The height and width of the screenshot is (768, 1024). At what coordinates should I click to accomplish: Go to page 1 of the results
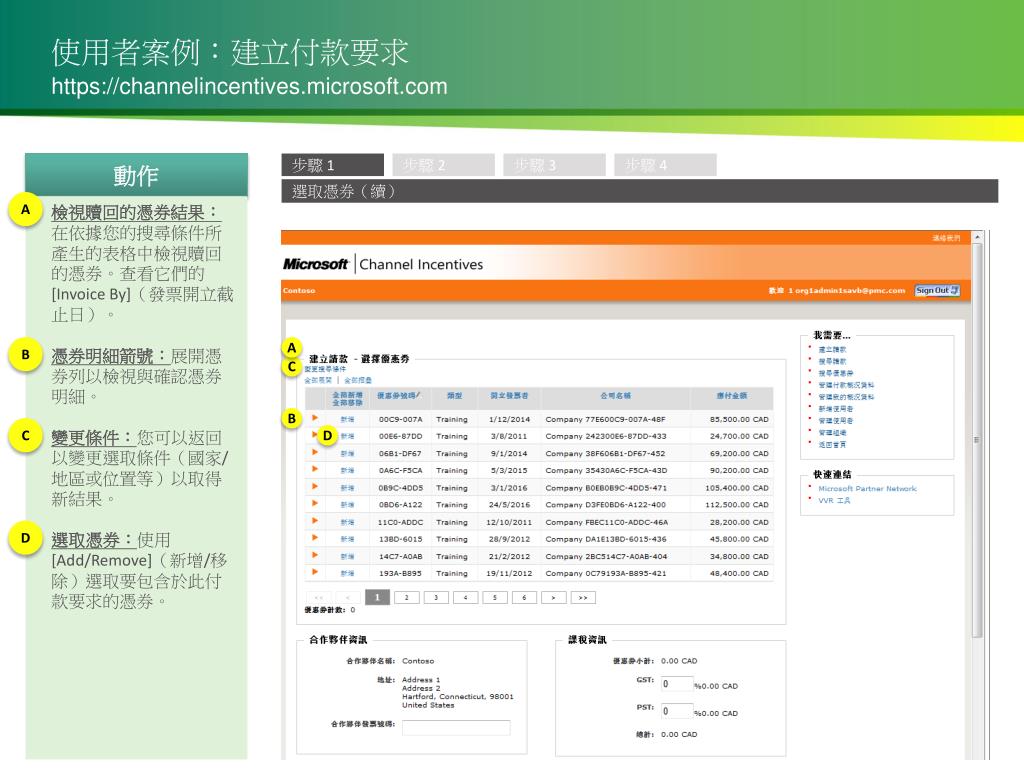click(377, 598)
